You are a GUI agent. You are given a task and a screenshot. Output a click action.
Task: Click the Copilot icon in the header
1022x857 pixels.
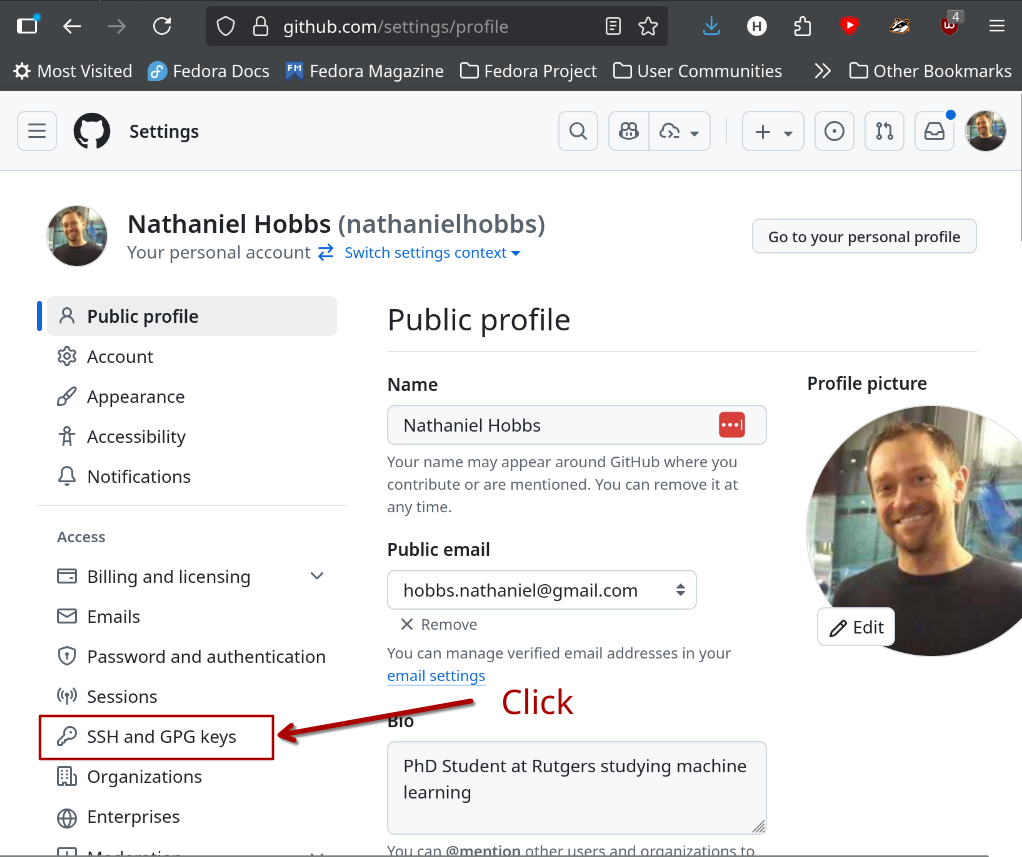point(628,131)
